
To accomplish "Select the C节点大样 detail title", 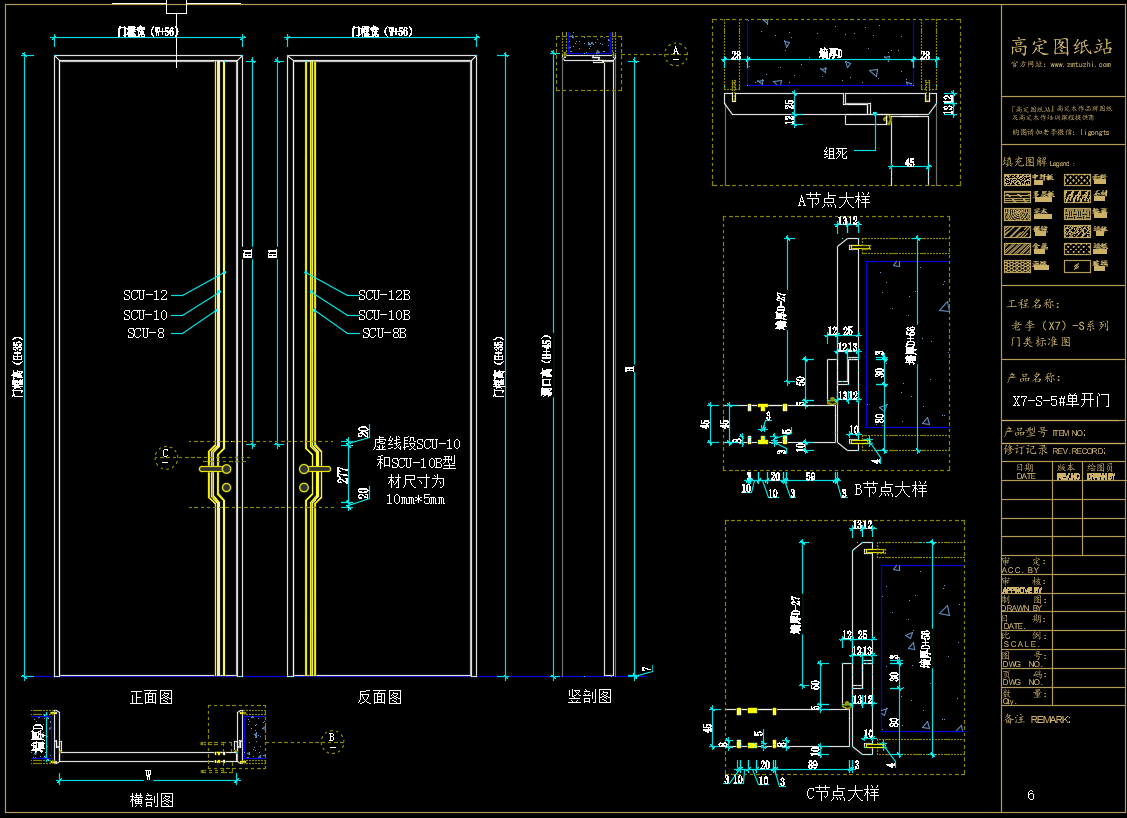I will tap(842, 793).
